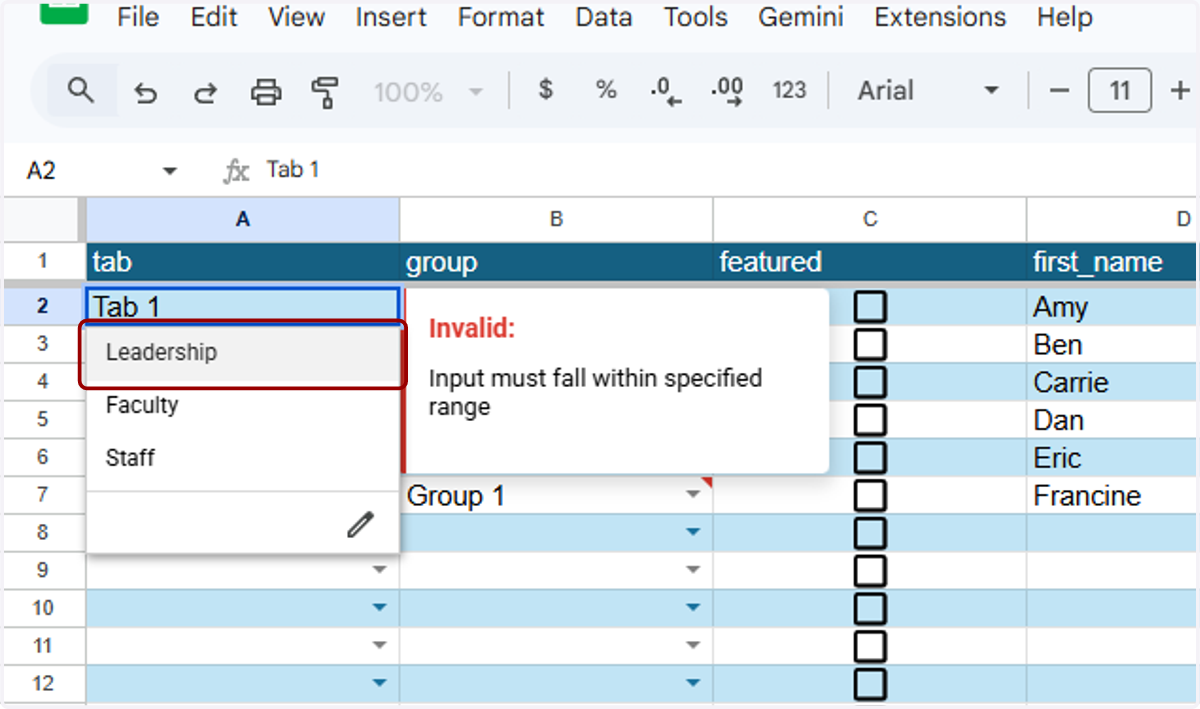1200x709 pixels.
Task: Activate the paint format tool
Action: (x=324, y=92)
